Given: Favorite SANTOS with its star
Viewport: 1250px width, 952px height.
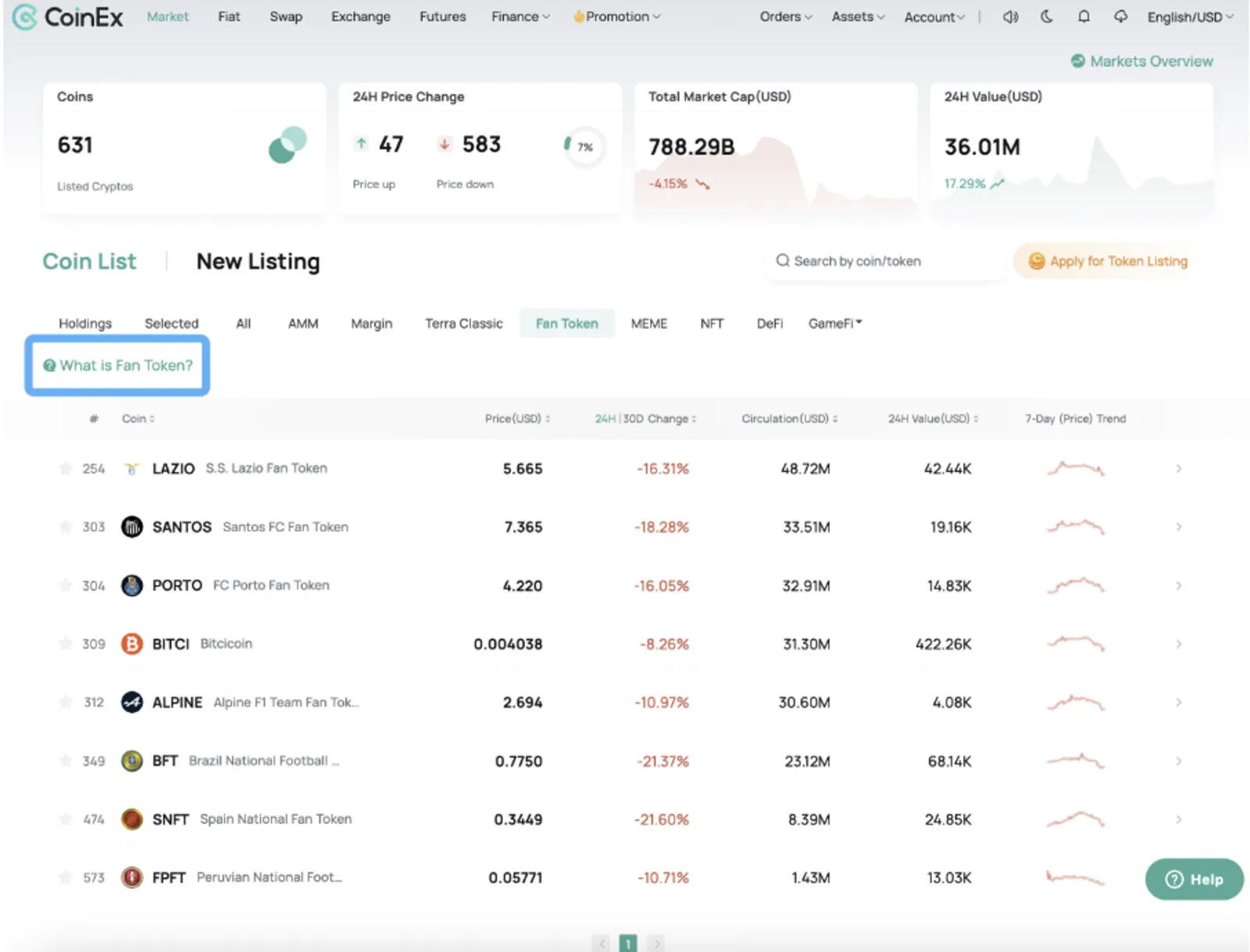Looking at the screenshot, I should 66,526.
